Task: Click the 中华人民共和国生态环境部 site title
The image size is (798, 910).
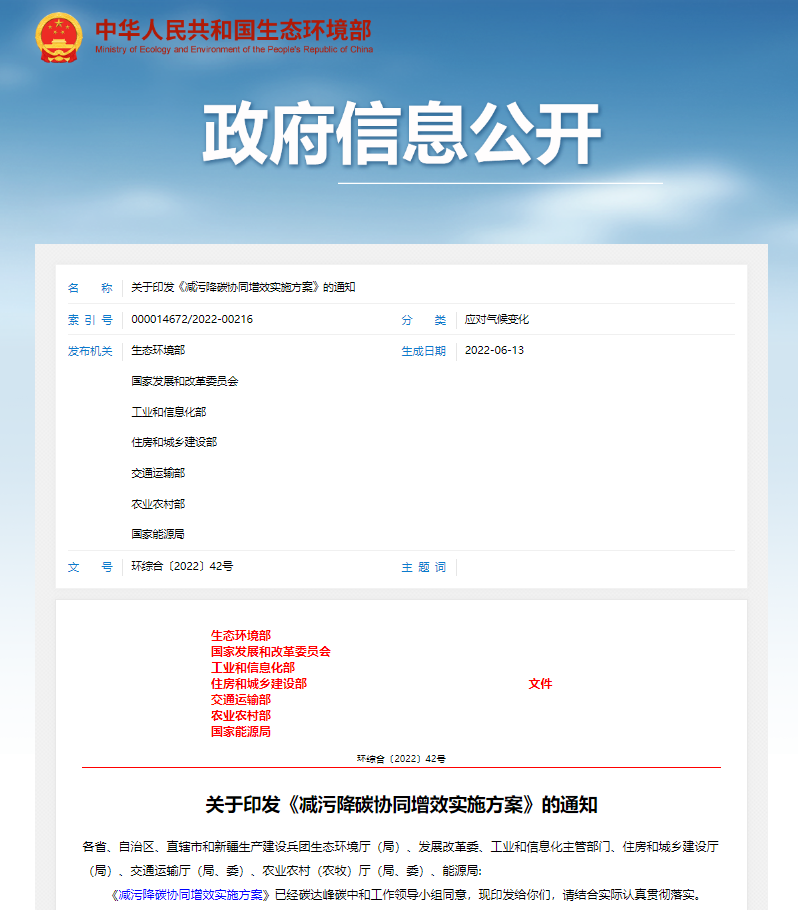Action: click(233, 30)
